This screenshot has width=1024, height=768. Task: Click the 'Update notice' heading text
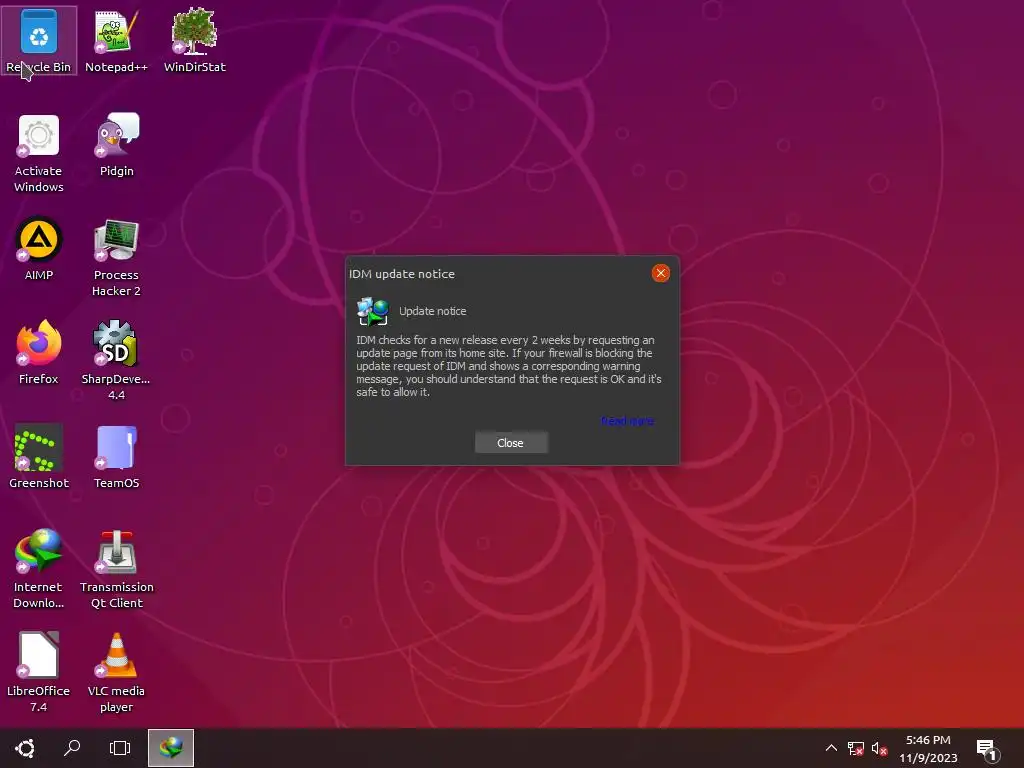(x=433, y=311)
